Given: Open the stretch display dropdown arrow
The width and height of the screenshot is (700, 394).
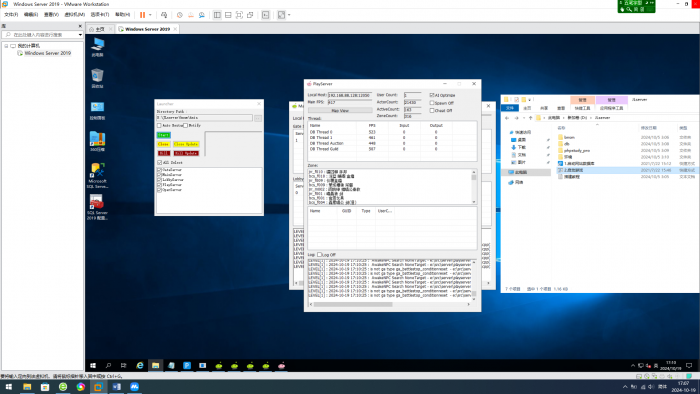Looking at the screenshot, I should (289, 15).
